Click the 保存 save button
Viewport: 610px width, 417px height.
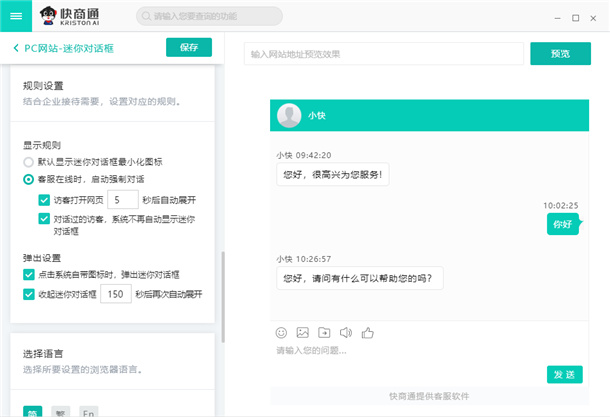188,48
